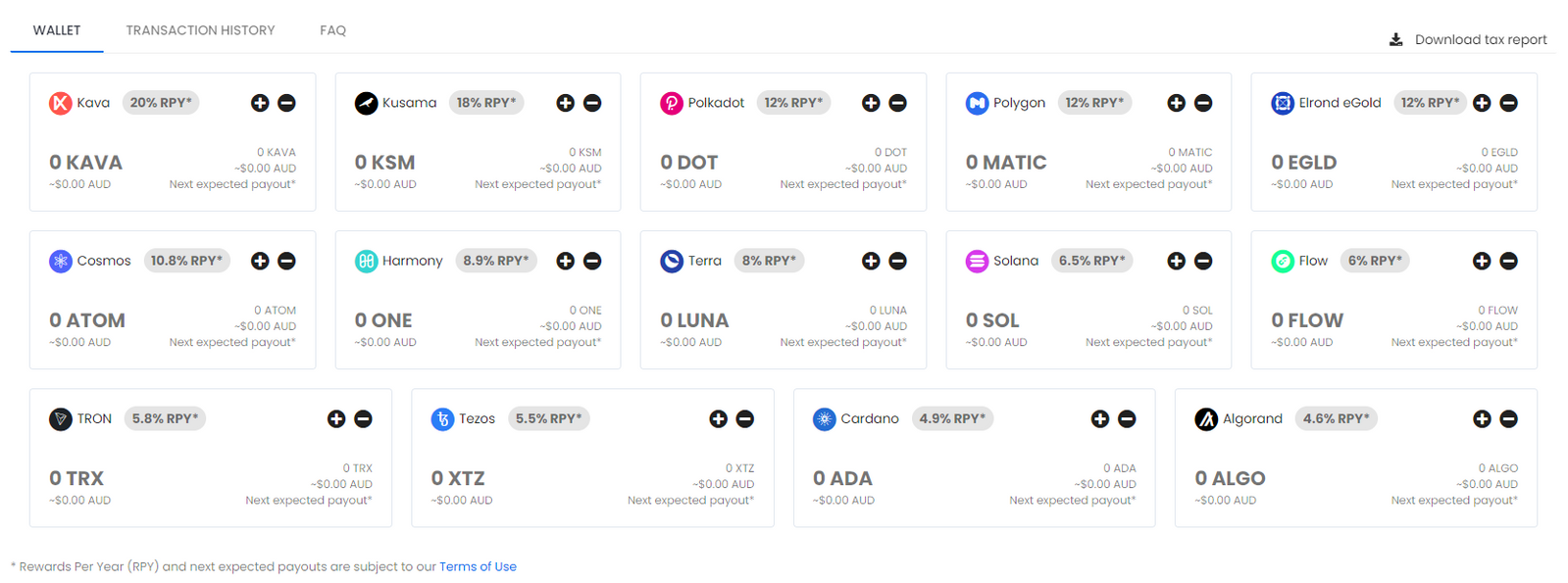This screenshot has height=583, width=1568.
Task: Click the Elrond eGold plus icon
Action: [x=1482, y=103]
